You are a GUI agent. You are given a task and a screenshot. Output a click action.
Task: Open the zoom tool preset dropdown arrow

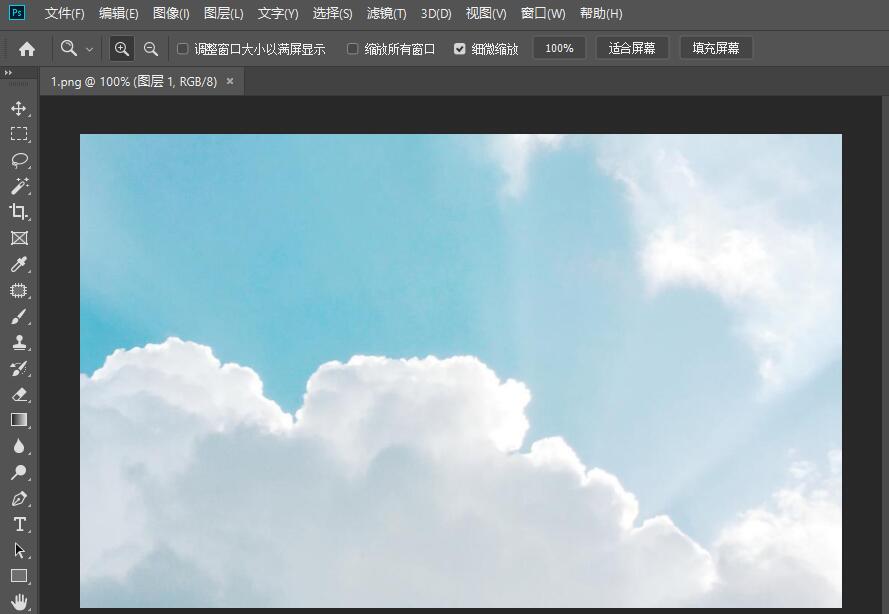pos(89,50)
